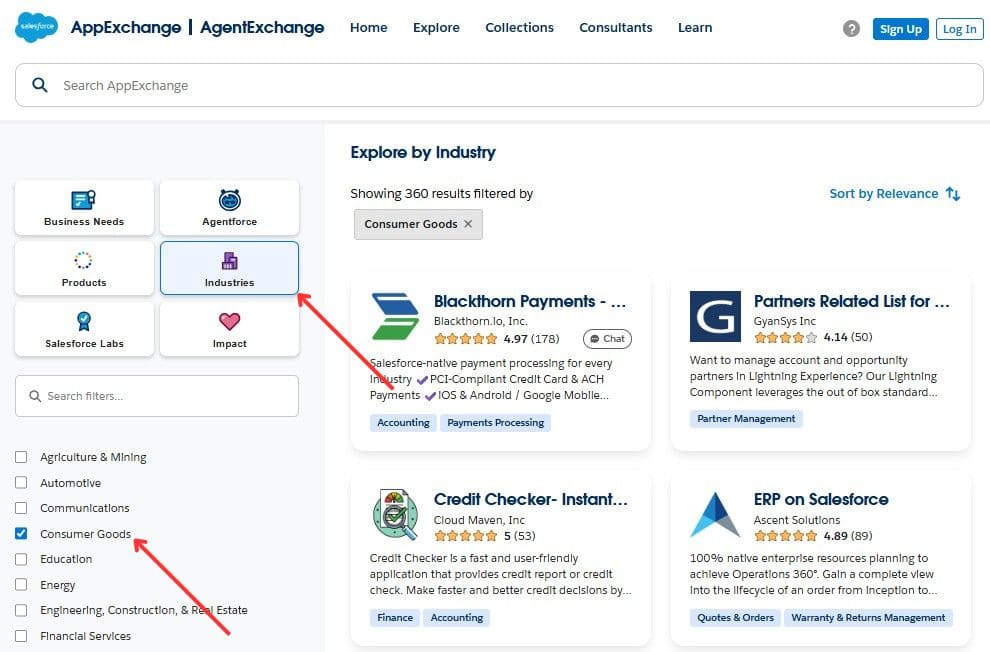The image size is (990, 652).
Task: Click the Log In button
Action: click(x=959, y=29)
